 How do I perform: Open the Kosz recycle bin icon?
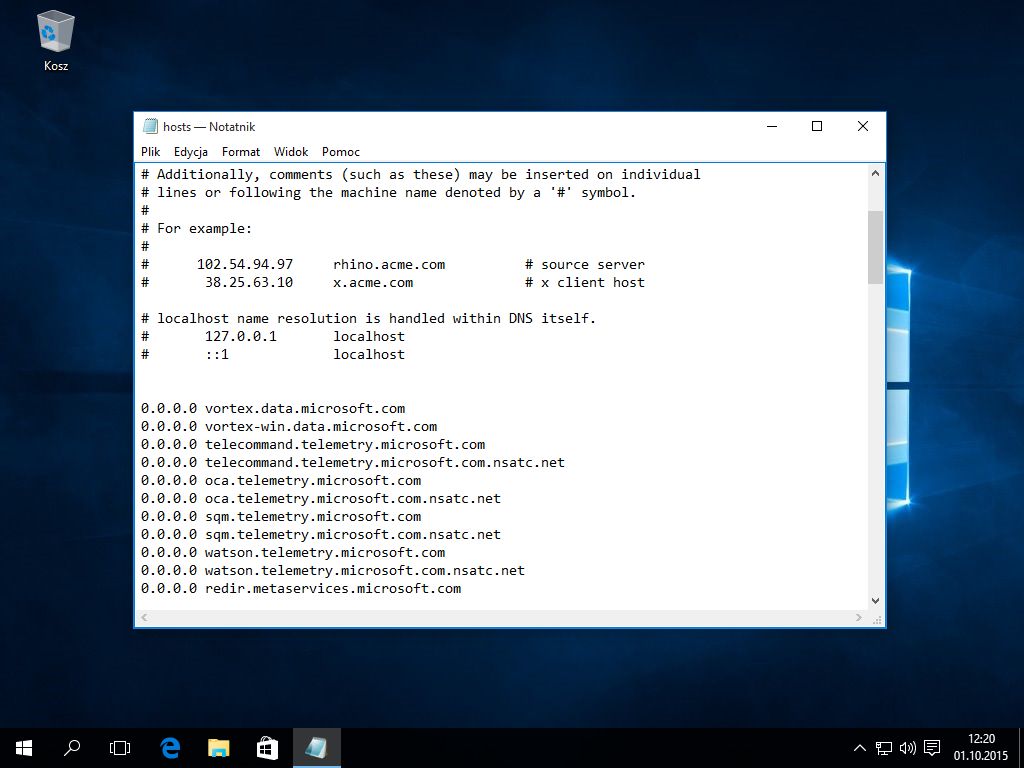point(56,40)
